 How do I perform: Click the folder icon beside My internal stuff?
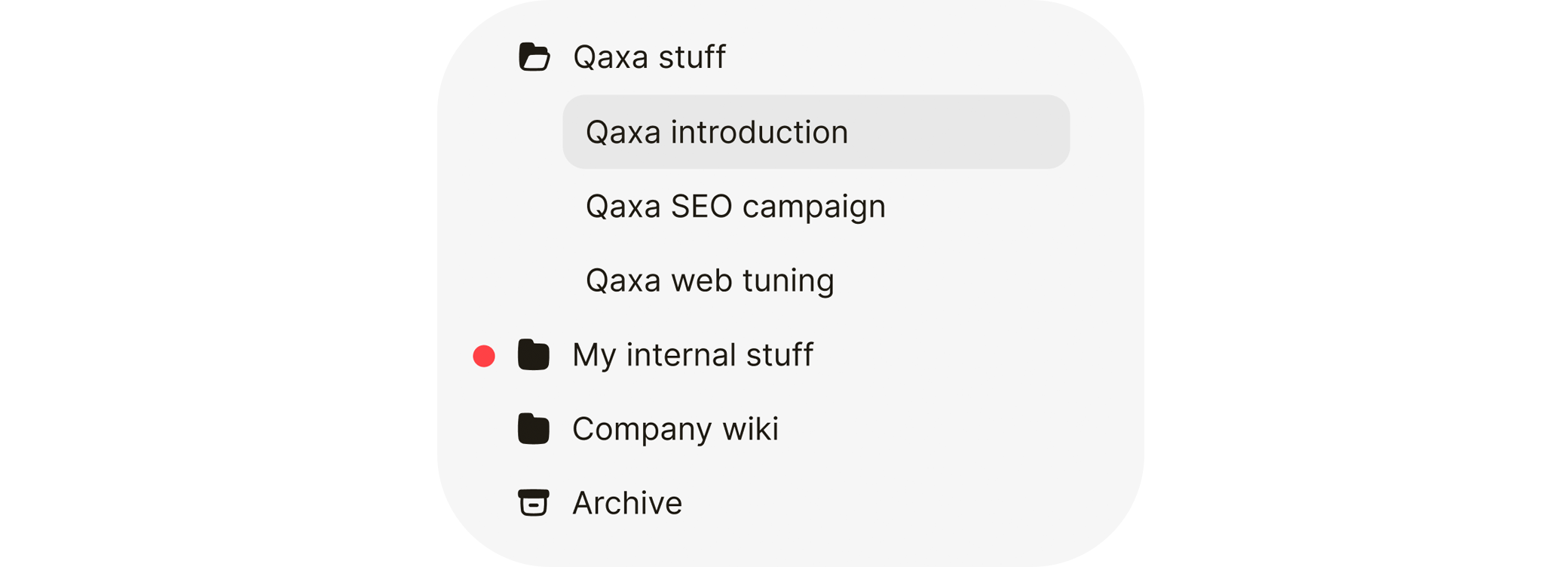click(x=534, y=354)
